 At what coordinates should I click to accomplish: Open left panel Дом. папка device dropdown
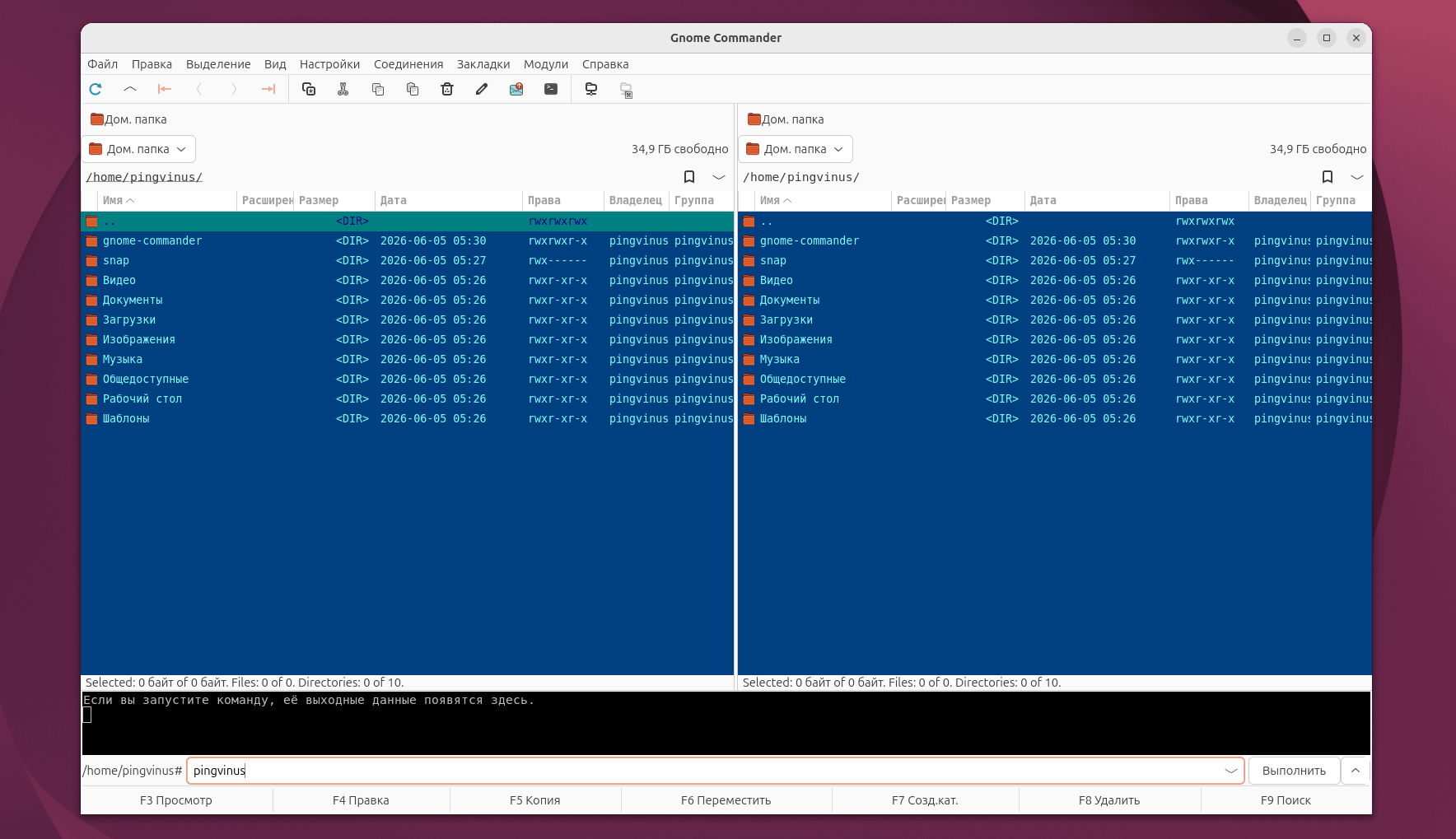coord(138,149)
